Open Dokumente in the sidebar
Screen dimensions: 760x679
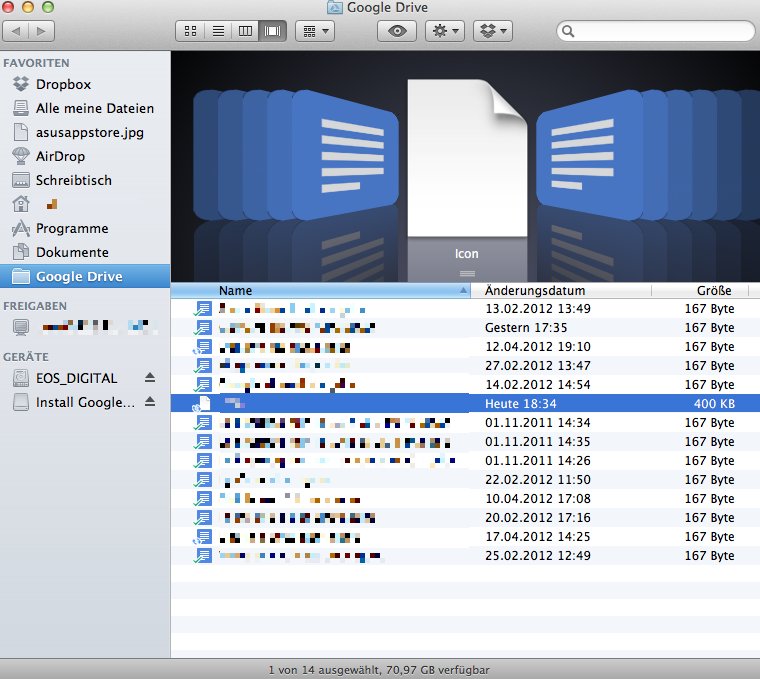[x=85, y=252]
